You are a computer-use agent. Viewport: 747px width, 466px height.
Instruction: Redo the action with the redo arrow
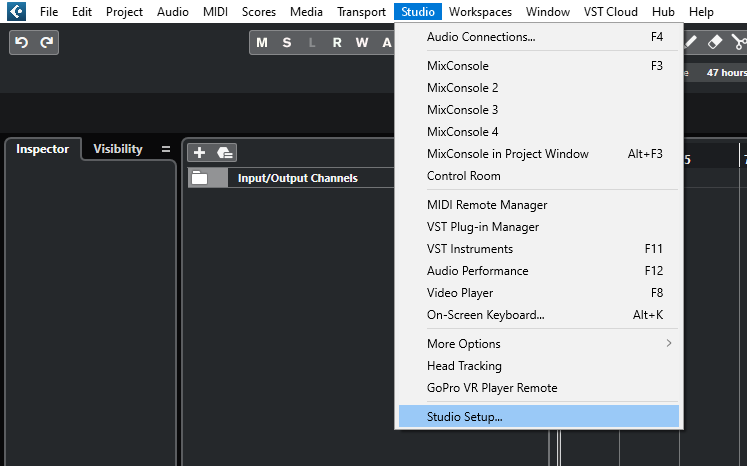point(46,42)
